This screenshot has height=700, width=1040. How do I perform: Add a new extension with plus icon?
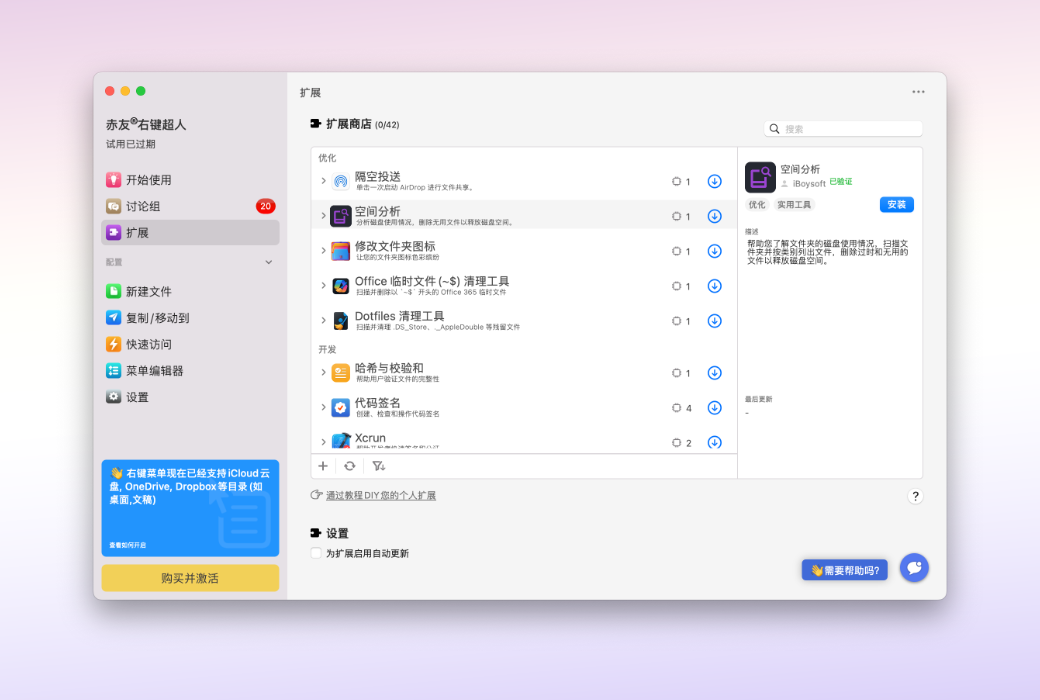click(323, 466)
